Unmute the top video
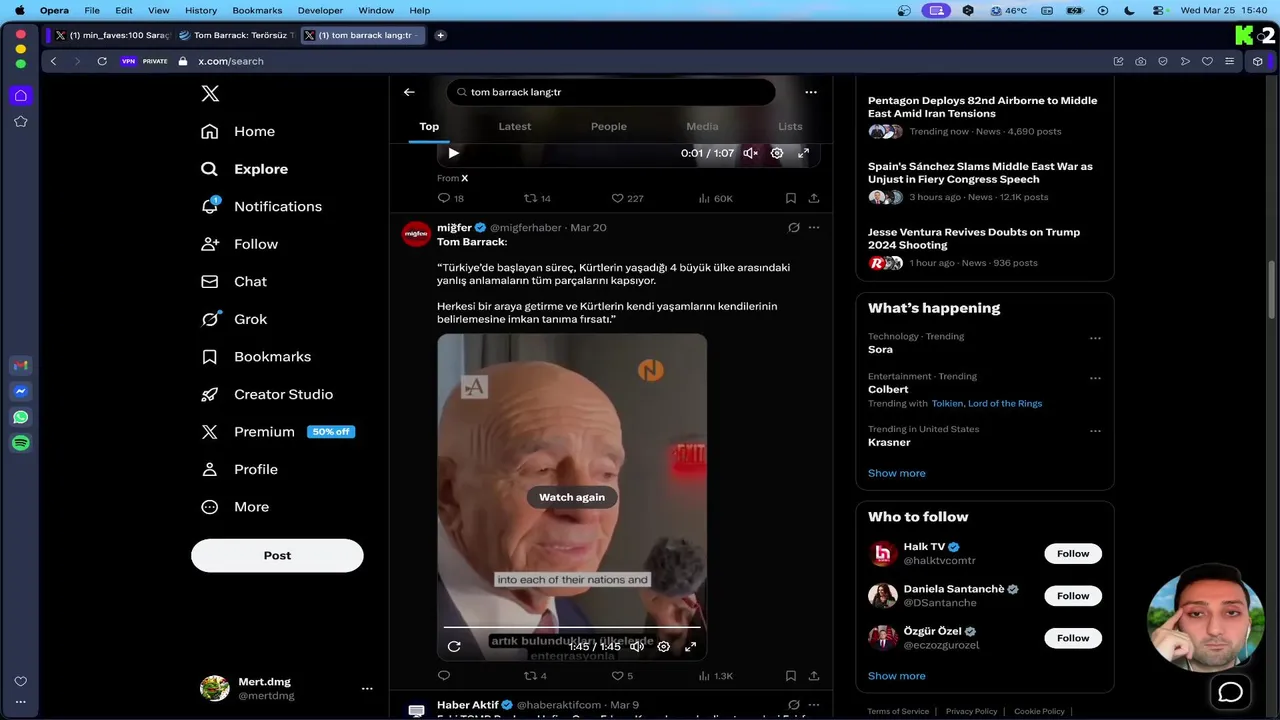1280x720 pixels. (x=750, y=153)
